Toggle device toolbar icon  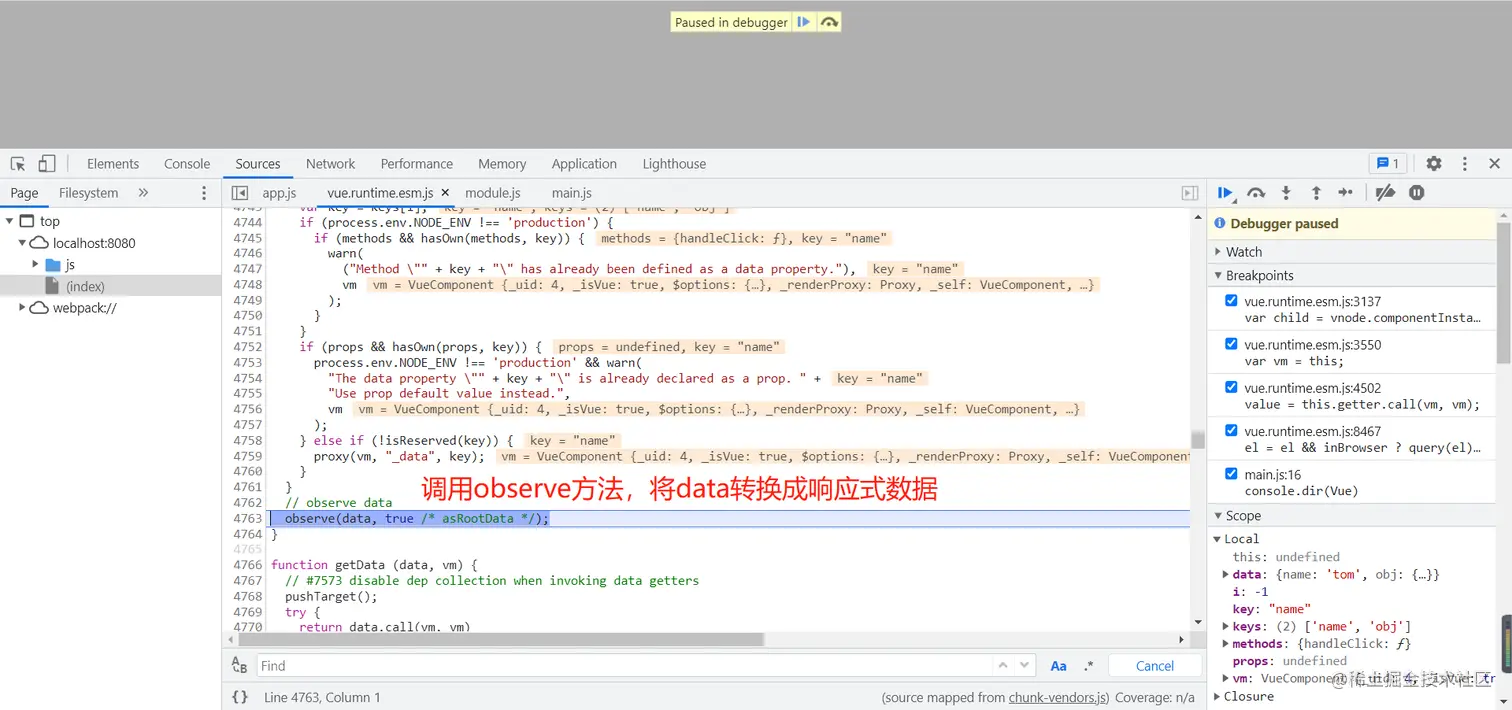pyautogui.click(x=47, y=164)
